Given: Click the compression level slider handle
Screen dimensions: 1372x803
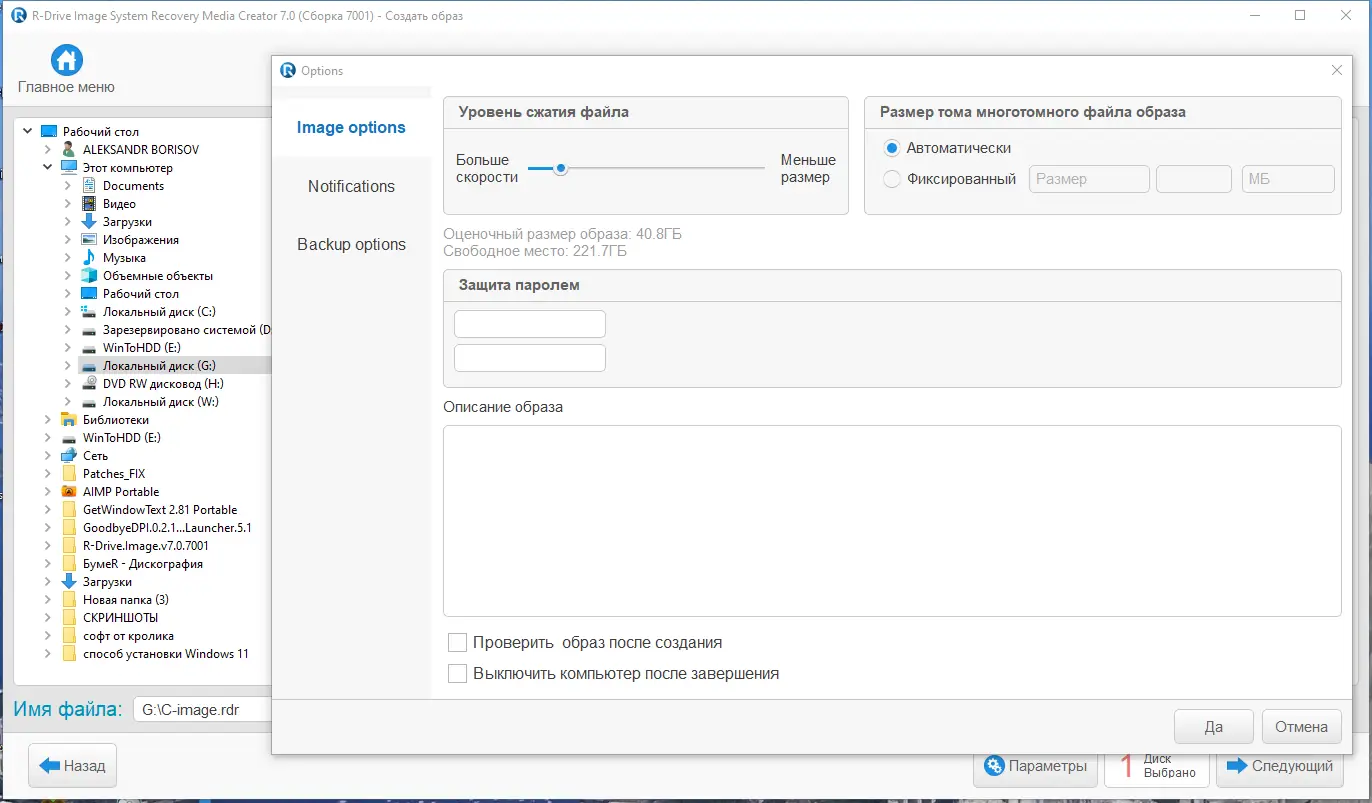Looking at the screenshot, I should coord(561,168).
